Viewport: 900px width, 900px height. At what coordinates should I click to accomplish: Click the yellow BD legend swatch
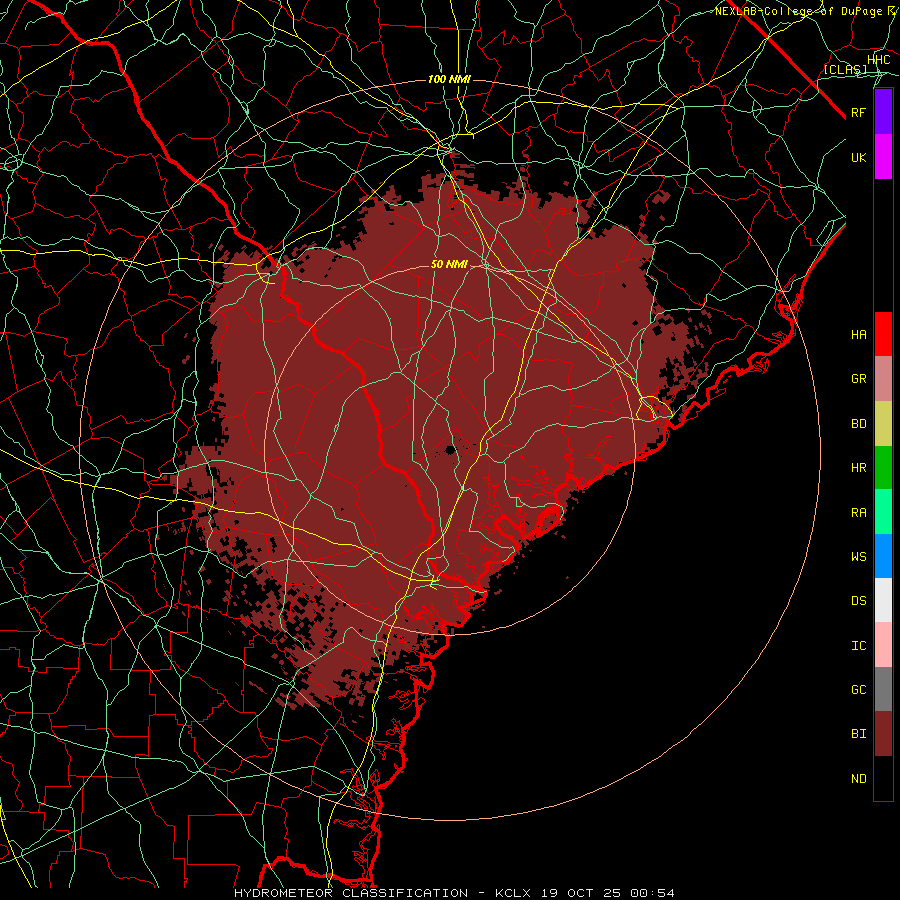(883, 424)
